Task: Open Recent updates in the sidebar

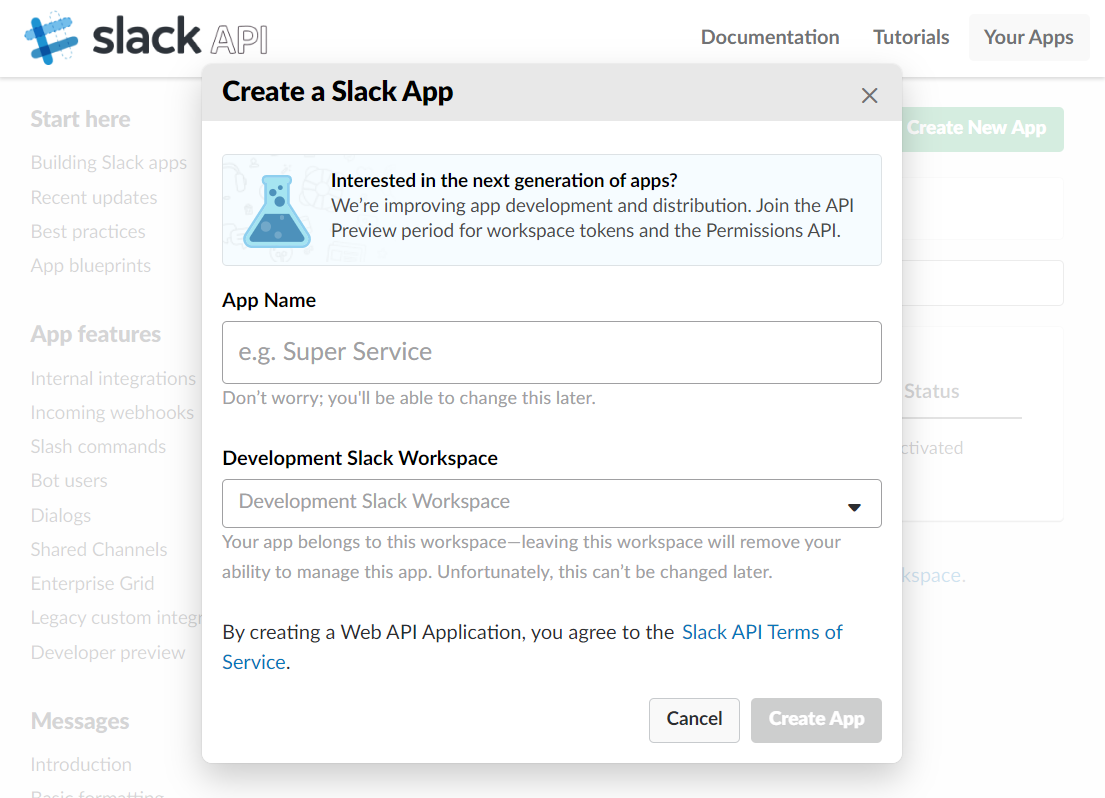Action: coord(94,197)
